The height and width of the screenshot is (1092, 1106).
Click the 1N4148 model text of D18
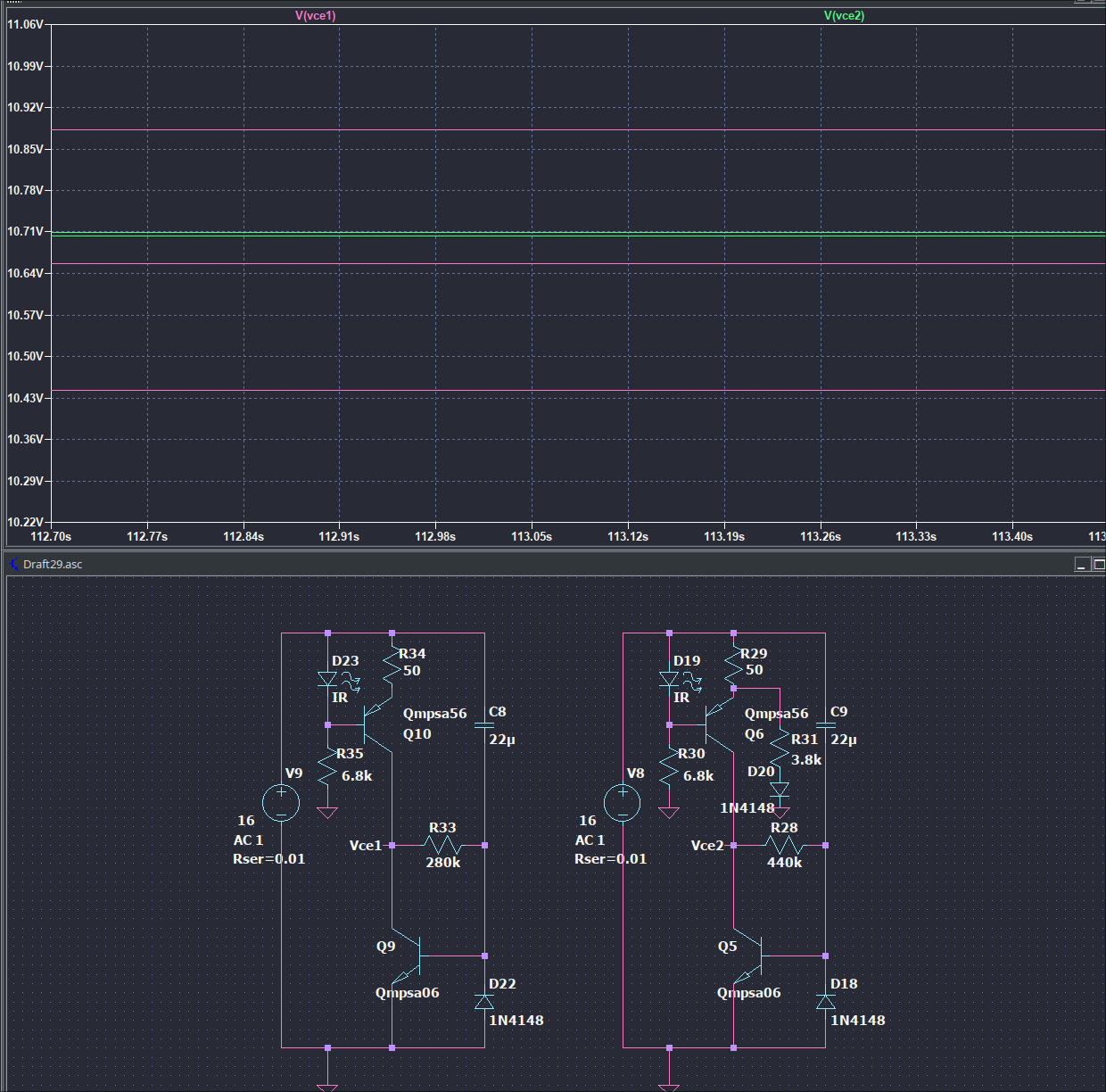pos(858,1021)
